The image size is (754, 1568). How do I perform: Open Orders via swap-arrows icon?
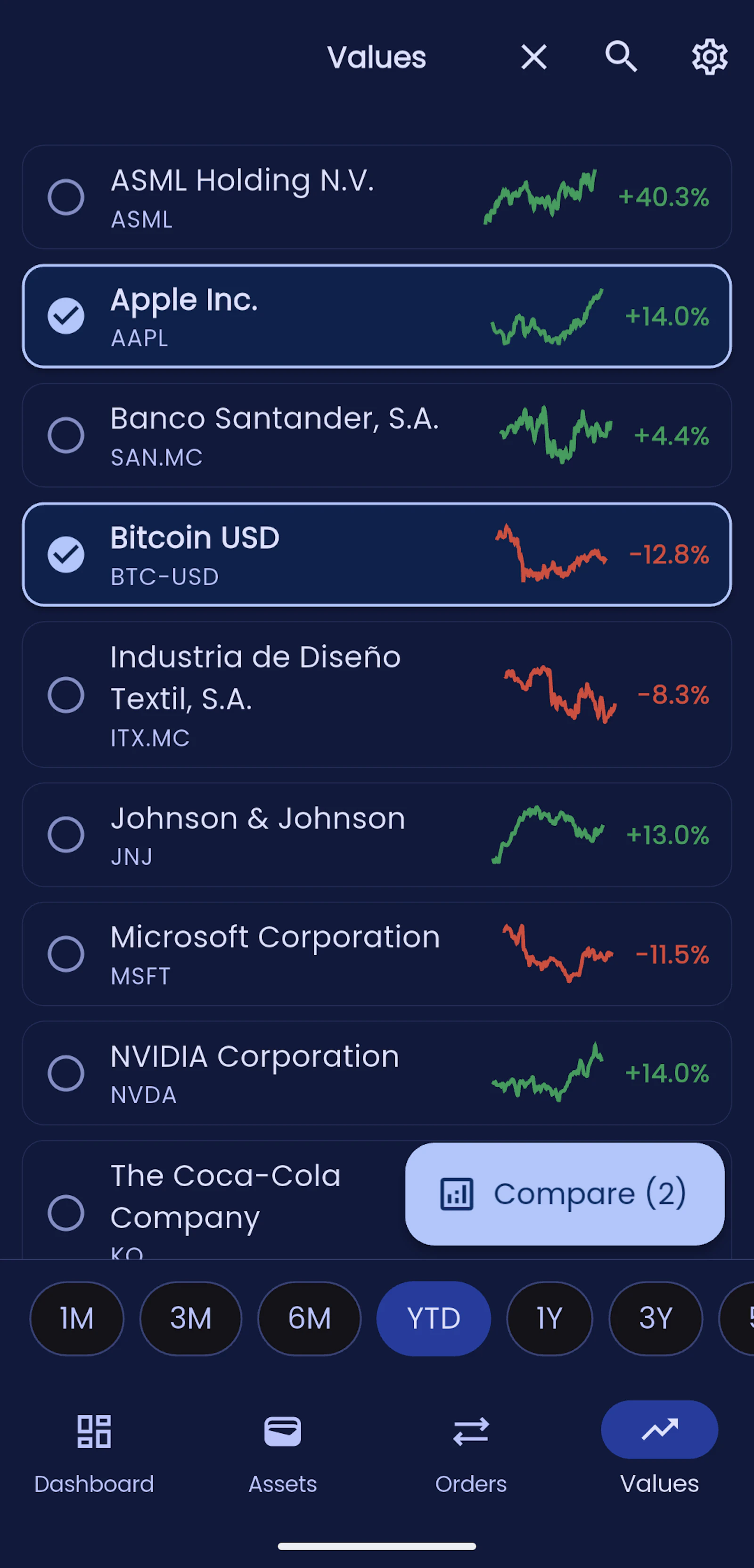click(x=471, y=1431)
